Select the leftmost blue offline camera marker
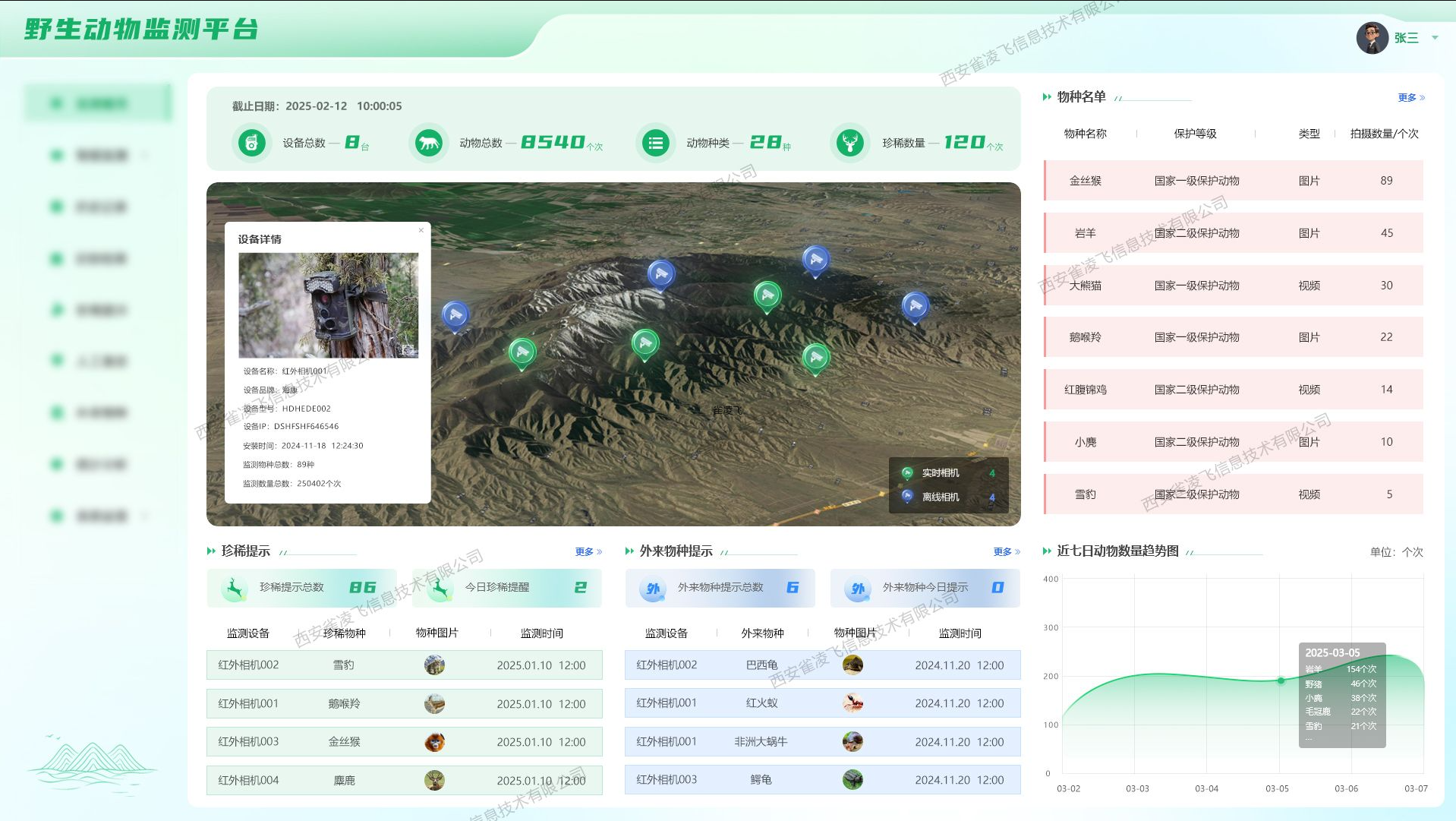 point(455,314)
